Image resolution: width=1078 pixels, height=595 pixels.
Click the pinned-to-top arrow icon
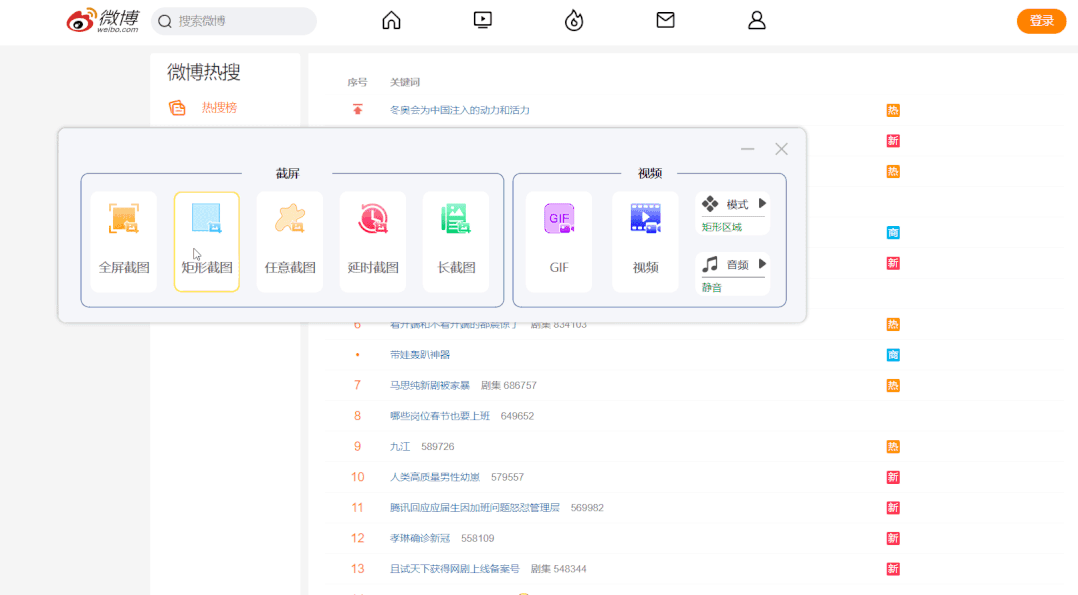pyautogui.click(x=358, y=110)
